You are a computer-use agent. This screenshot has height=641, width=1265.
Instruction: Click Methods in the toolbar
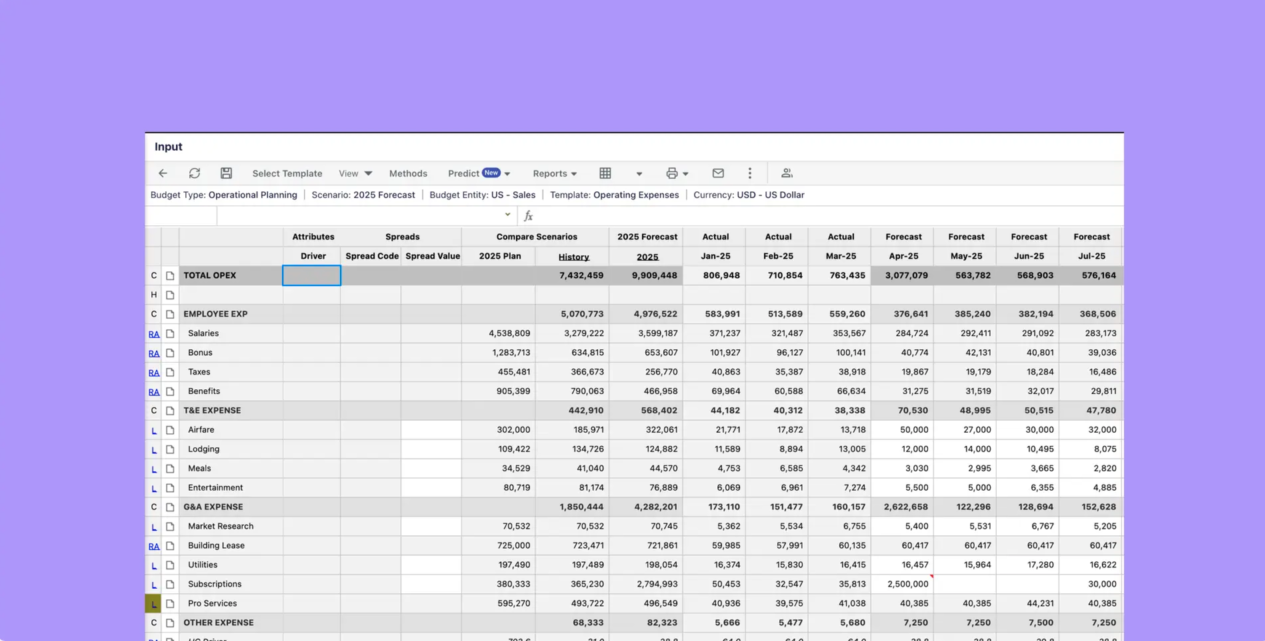point(408,173)
